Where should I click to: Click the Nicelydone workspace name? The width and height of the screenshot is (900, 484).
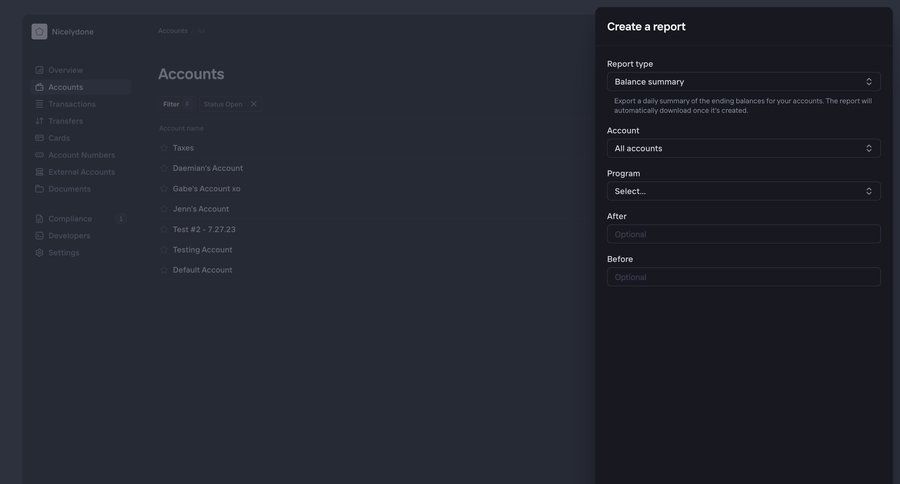point(72,32)
